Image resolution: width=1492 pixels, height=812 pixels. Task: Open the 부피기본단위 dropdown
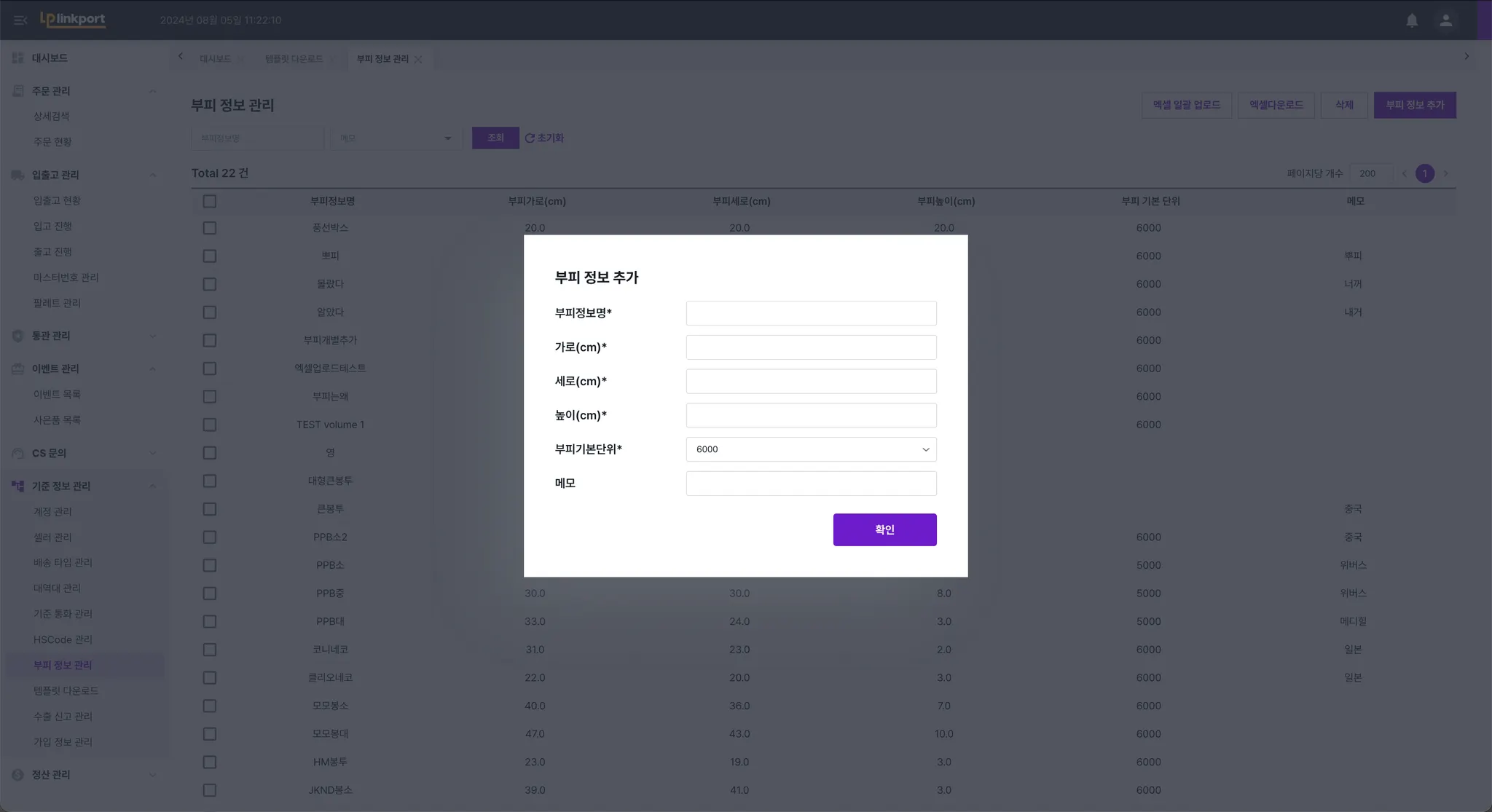point(811,449)
